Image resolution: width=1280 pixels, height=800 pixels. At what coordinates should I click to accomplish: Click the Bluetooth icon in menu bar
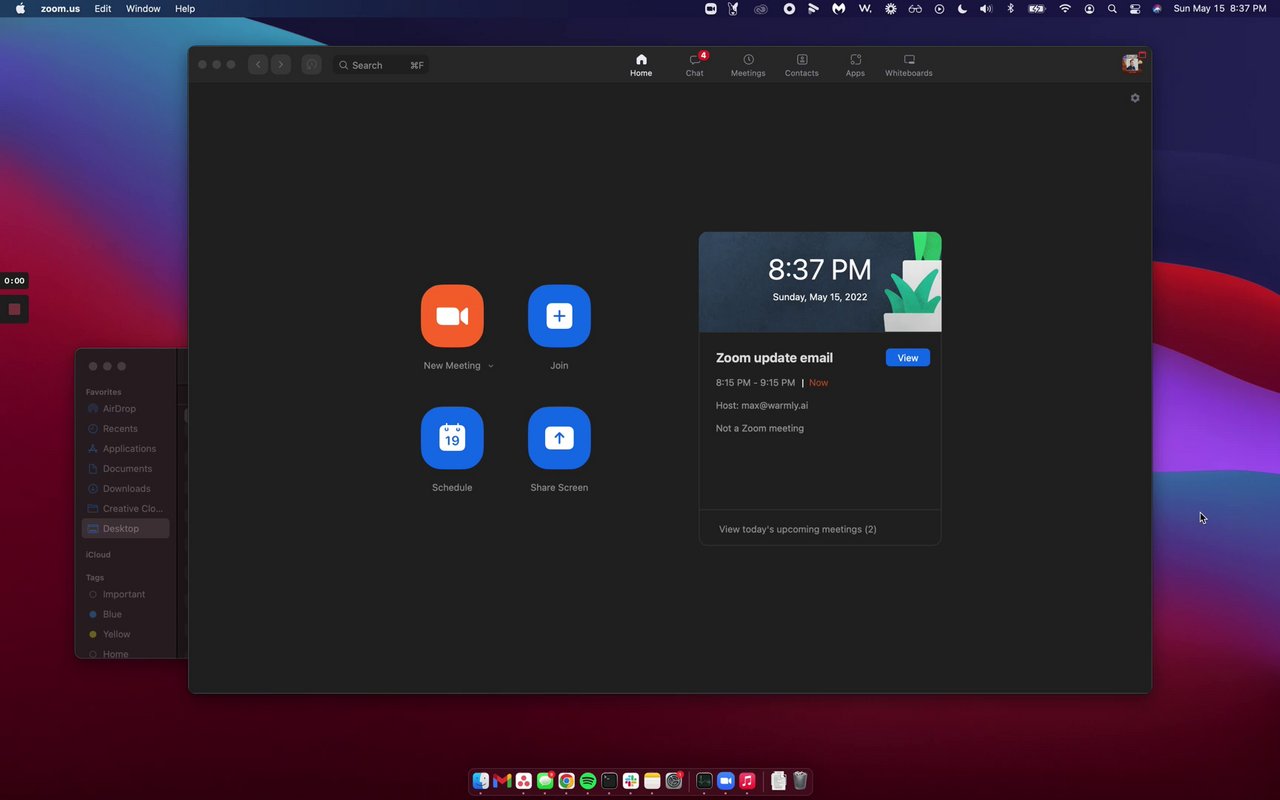click(1010, 9)
